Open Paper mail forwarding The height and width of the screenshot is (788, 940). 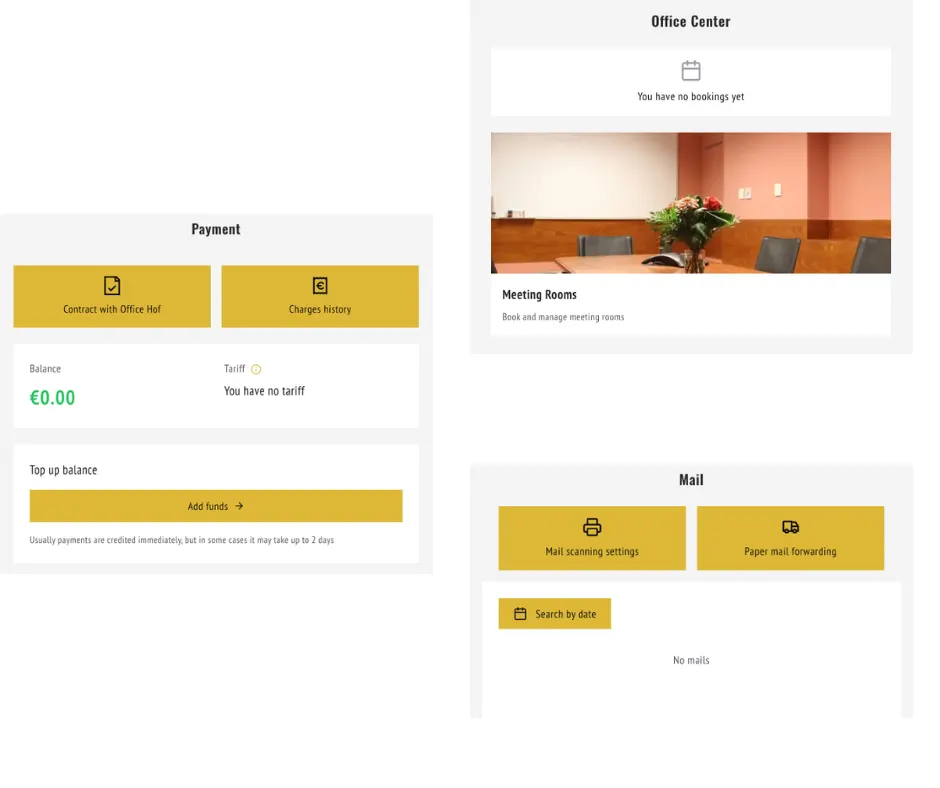(x=791, y=538)
